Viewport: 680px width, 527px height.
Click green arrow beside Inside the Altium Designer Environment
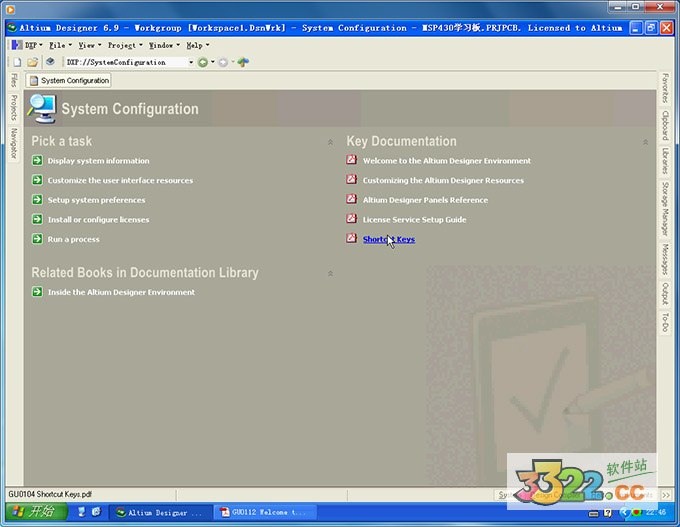pos(37,291)
